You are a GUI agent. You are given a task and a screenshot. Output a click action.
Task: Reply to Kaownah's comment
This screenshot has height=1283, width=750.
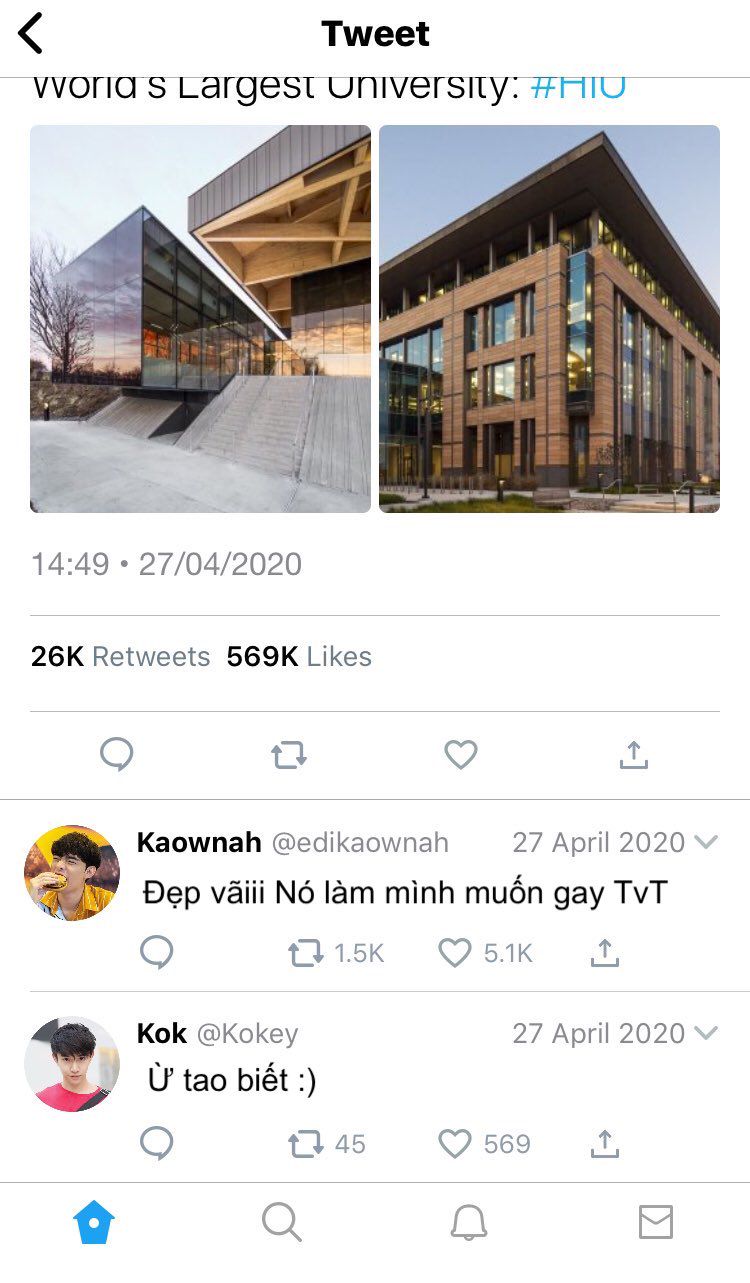click(x=156, y=953)
